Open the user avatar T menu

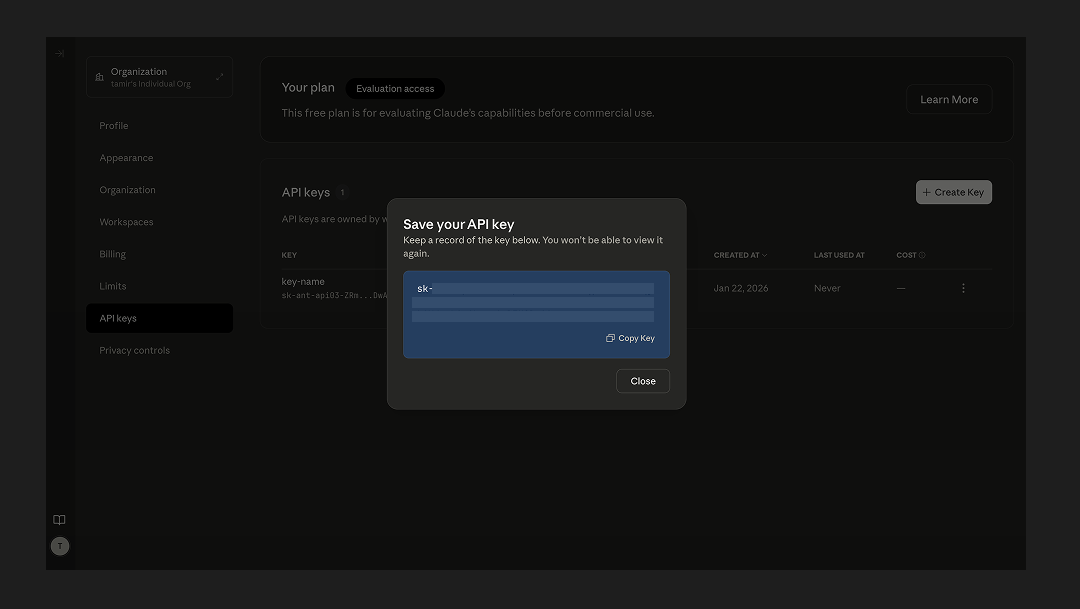(x=60, y=546)
